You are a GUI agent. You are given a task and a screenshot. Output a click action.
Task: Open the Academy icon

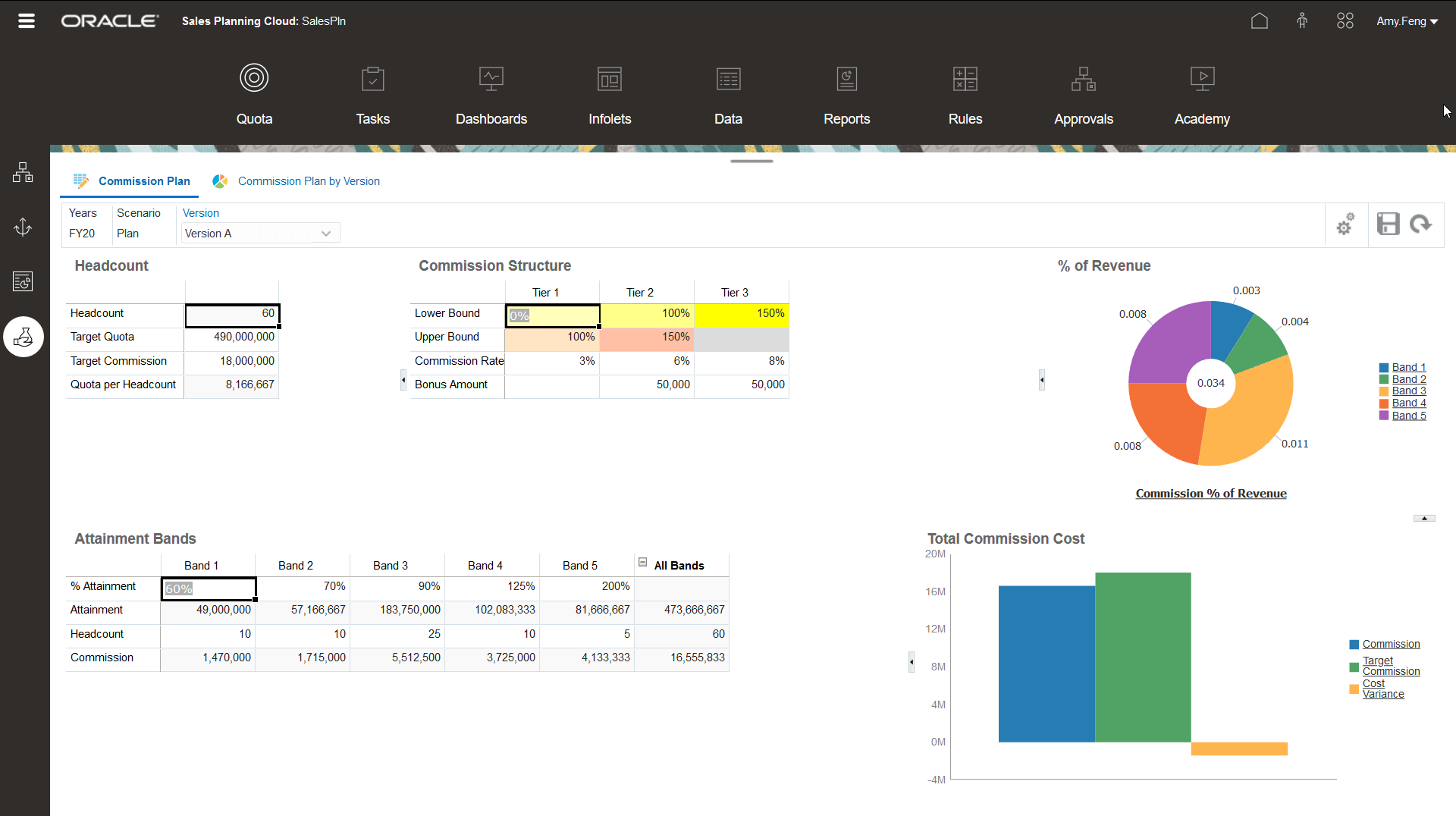pyautogui.click(x=1201, y=78)
